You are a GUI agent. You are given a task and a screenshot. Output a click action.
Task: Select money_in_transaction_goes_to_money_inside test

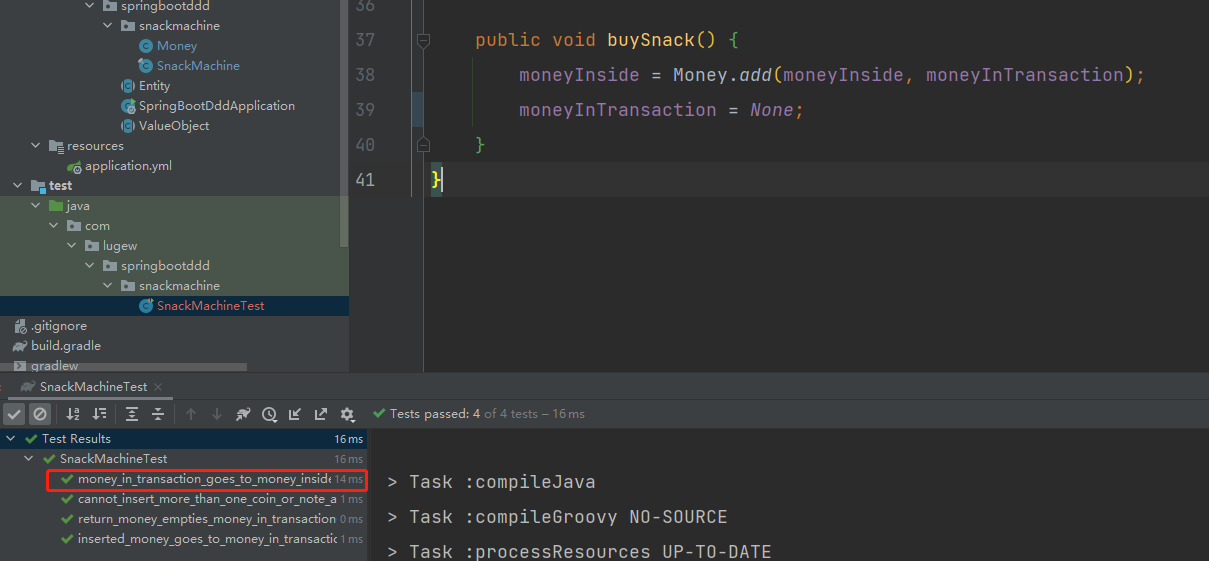[x=206, y=479]
